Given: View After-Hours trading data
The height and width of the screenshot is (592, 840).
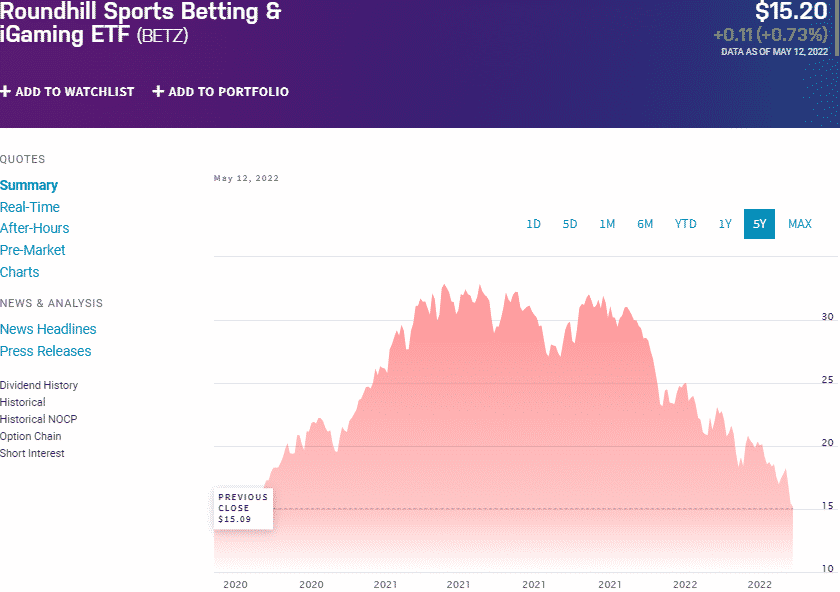Looking at the screenshot, I should coord(34,228).
